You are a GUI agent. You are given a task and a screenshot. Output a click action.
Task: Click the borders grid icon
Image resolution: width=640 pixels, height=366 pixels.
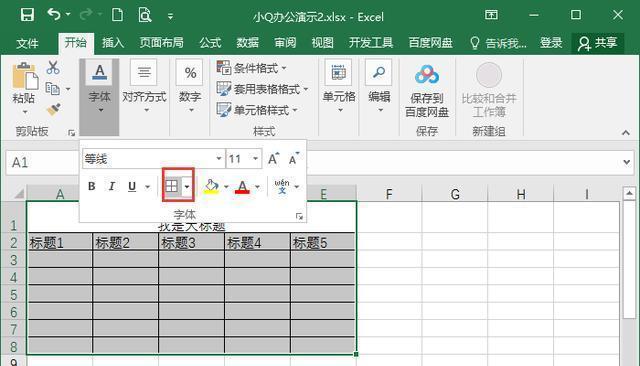tap(171, 186)
